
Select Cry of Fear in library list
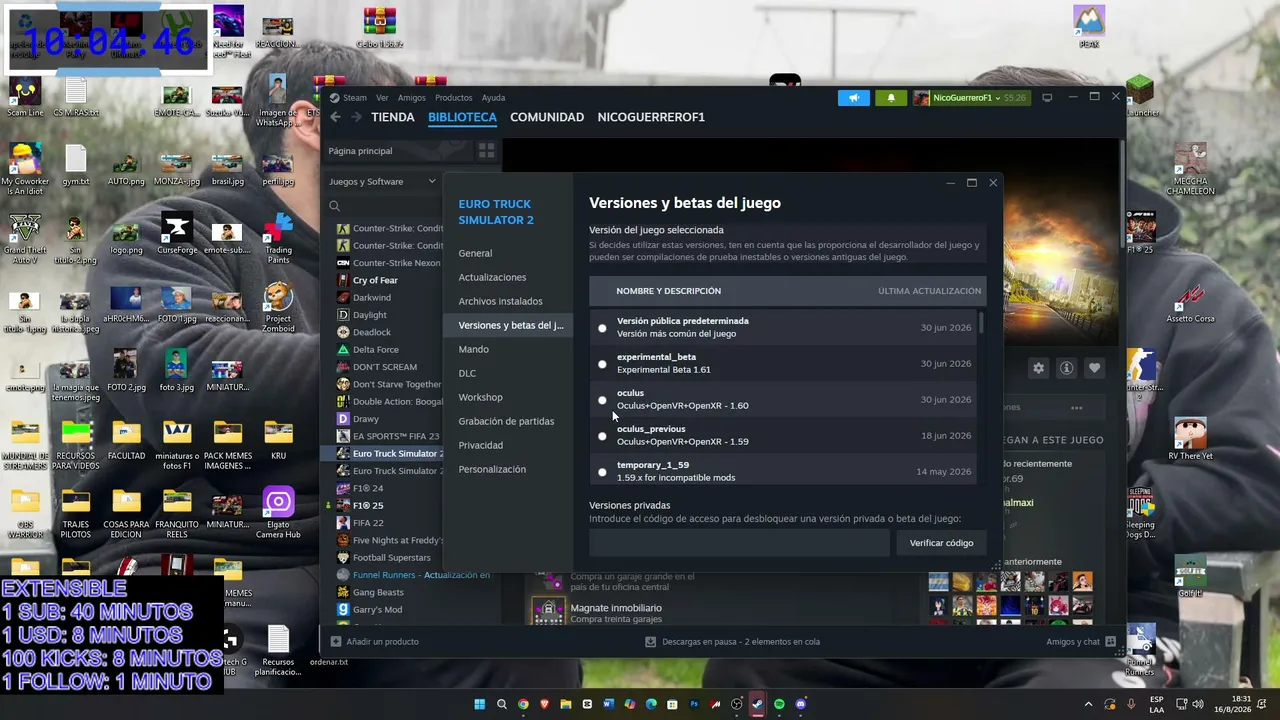tap(375, 280)
